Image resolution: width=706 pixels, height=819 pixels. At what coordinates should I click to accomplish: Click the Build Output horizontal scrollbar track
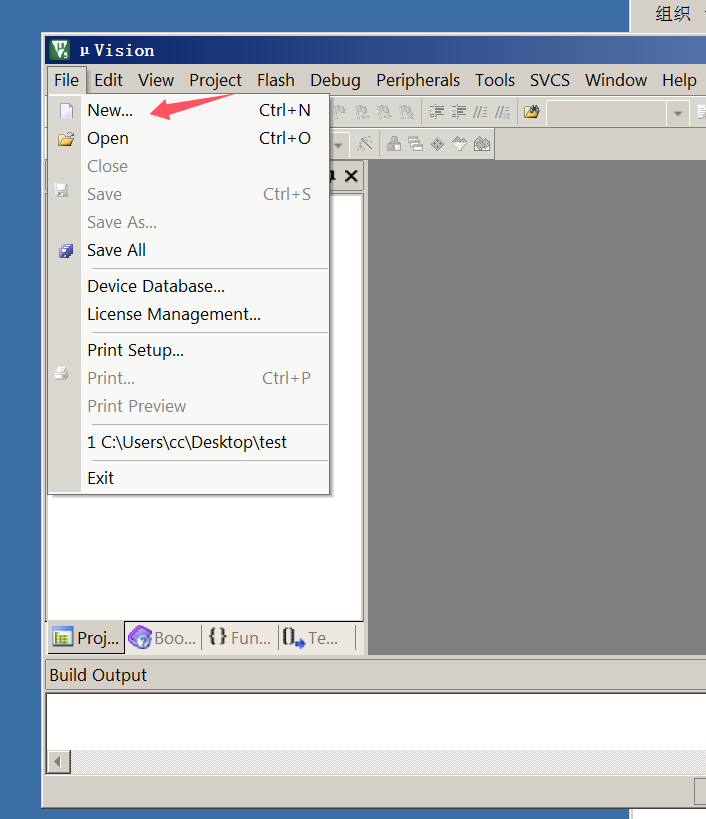click(389, 762)
